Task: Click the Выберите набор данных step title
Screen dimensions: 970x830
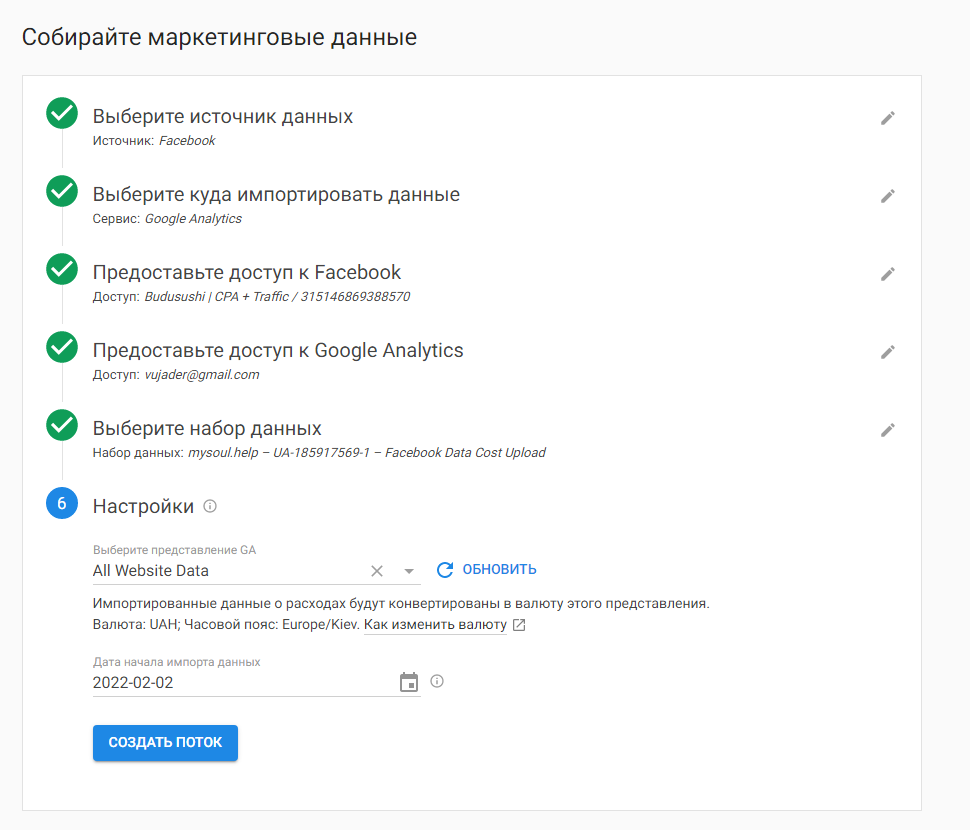Action: click(207, 429)
